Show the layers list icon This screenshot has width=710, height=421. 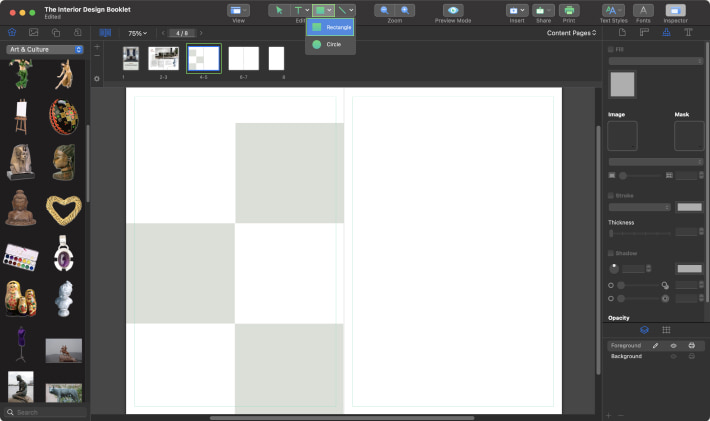(x=644, y=330)
